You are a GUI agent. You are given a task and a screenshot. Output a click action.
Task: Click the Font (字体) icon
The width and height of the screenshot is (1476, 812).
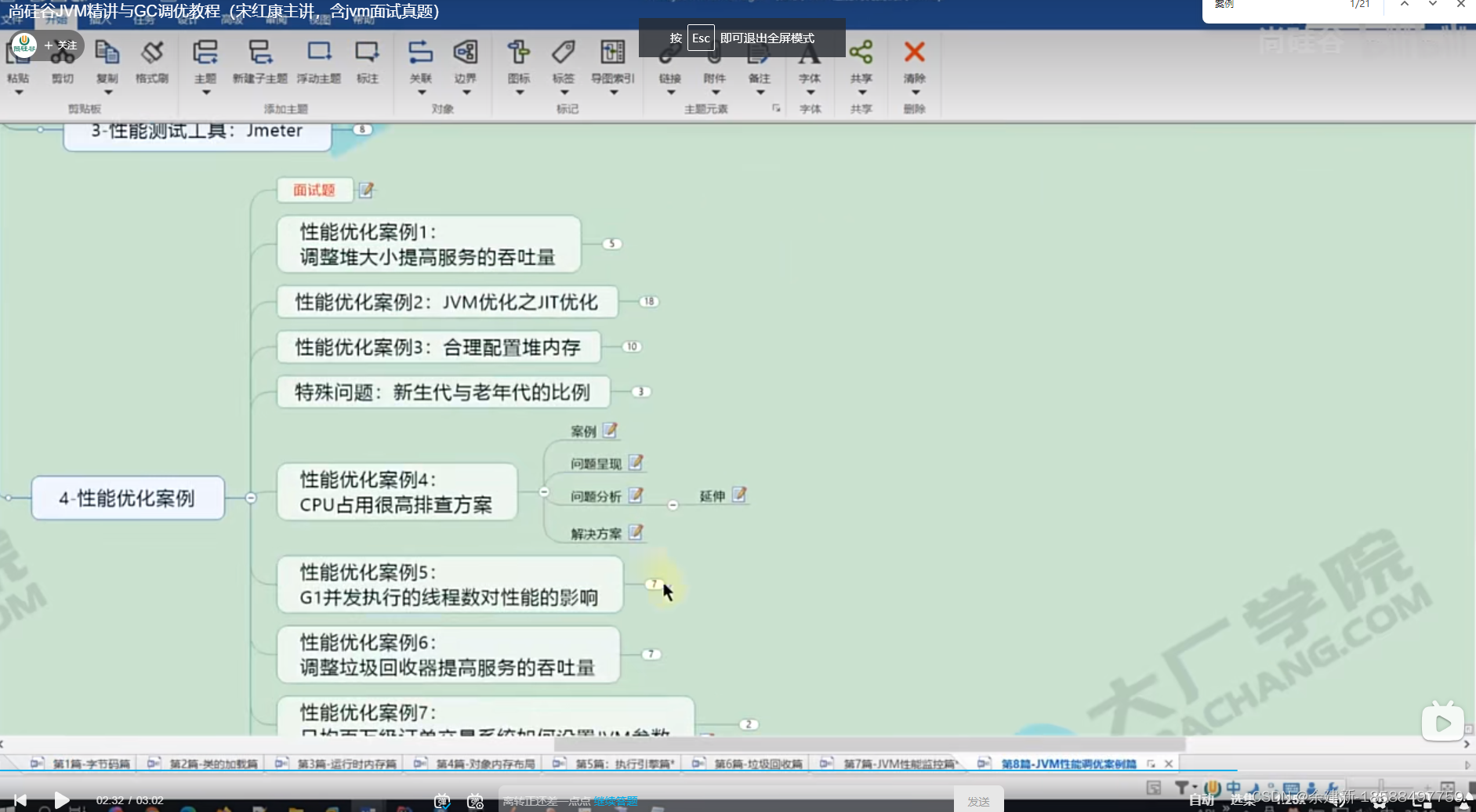[x=810, y=55]
